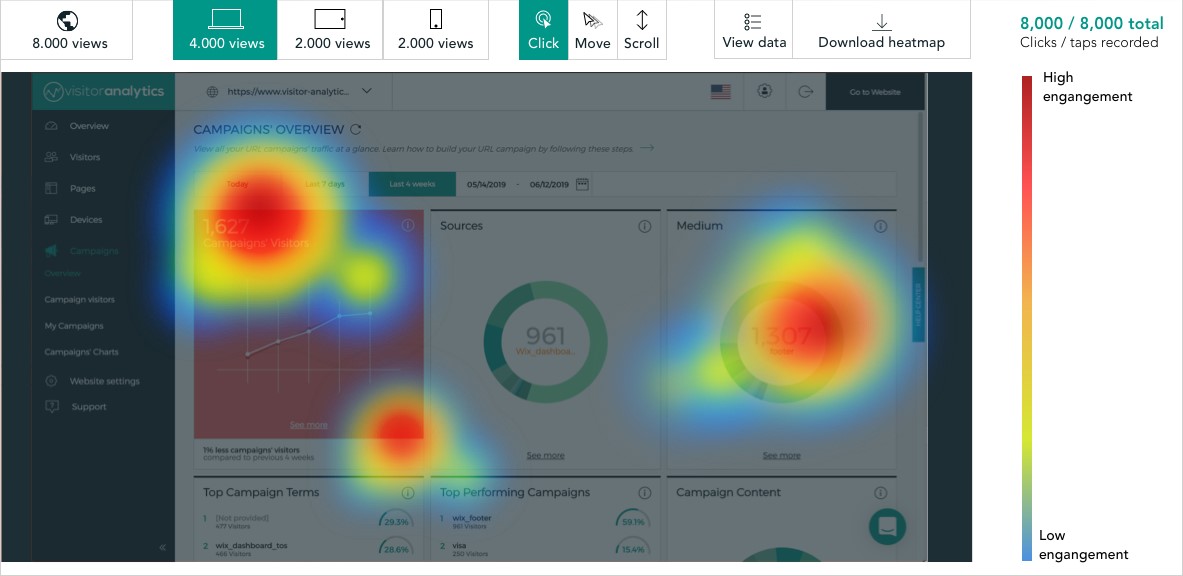Download the heatmap
The width and height of the screenshot is (1183, 576).
pyautogui.click(x=880, y=30)
